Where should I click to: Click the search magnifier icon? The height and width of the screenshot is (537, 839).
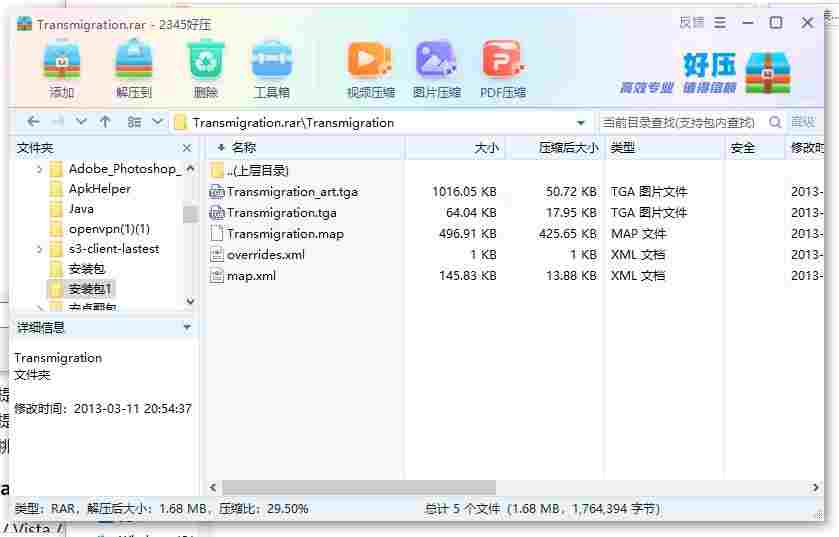775,122
